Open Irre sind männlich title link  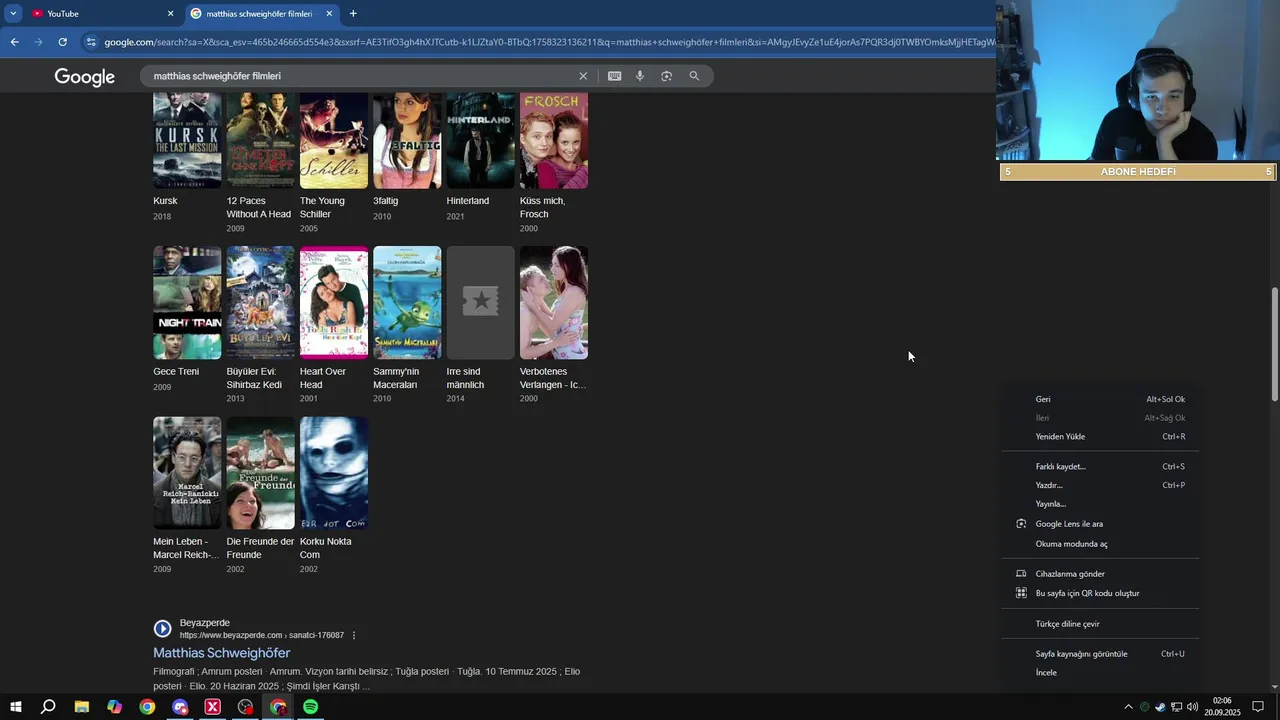[465, 378]
